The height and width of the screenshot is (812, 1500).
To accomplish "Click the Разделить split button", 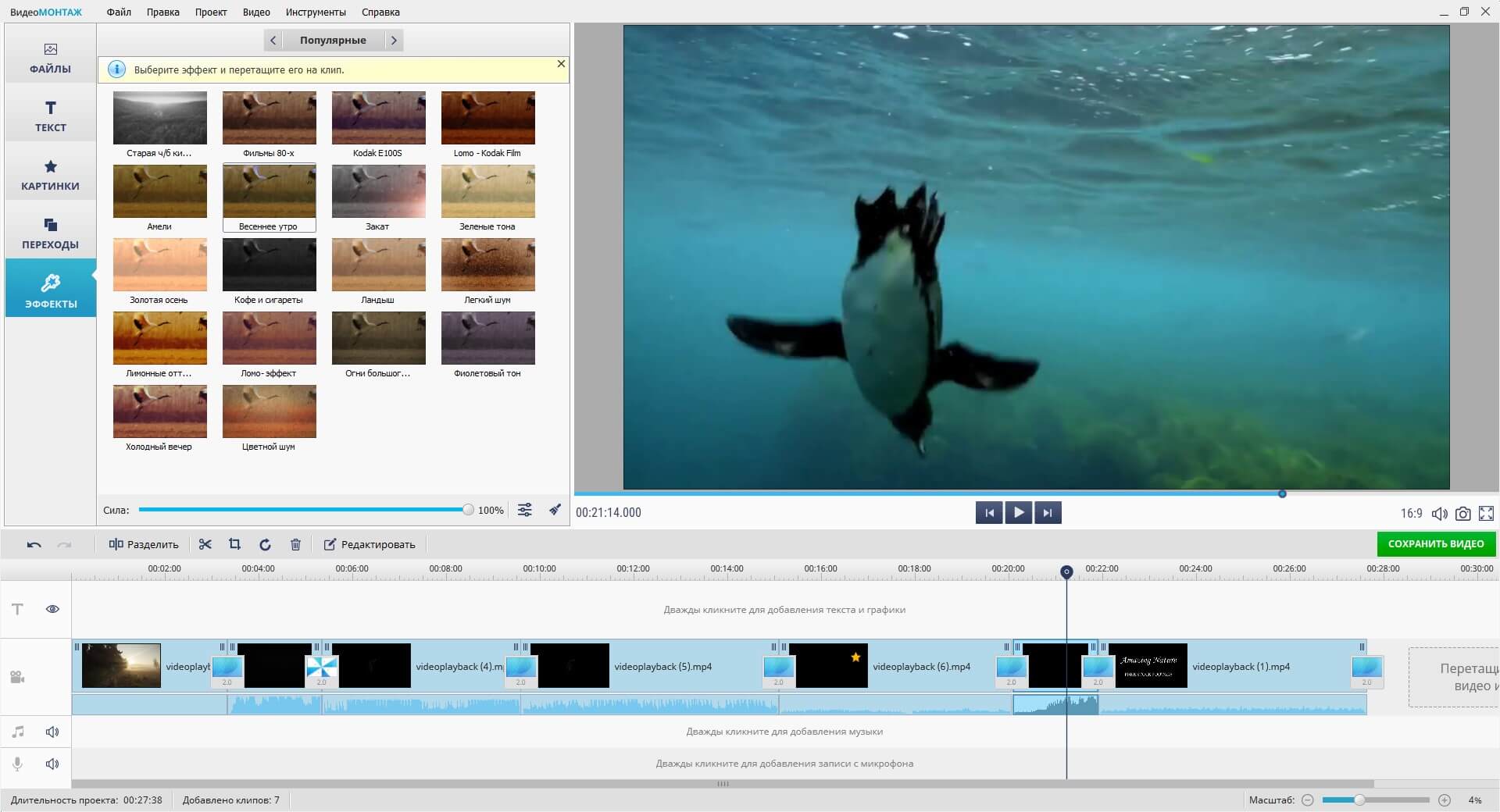I will click(x=144, y=544).
